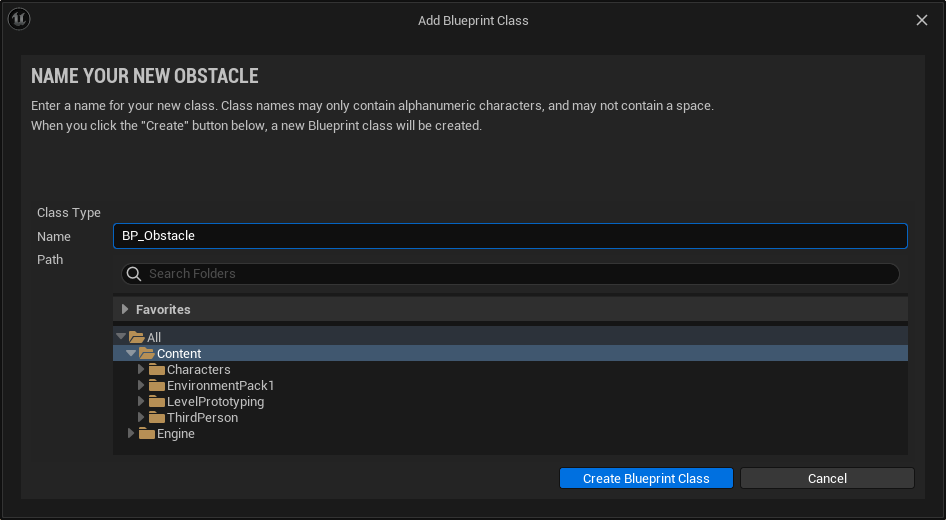Image resolution: width=946 pixels, height=520 pixels.
Task: Click the Favorites header text
Action: (x=163, y=309)
